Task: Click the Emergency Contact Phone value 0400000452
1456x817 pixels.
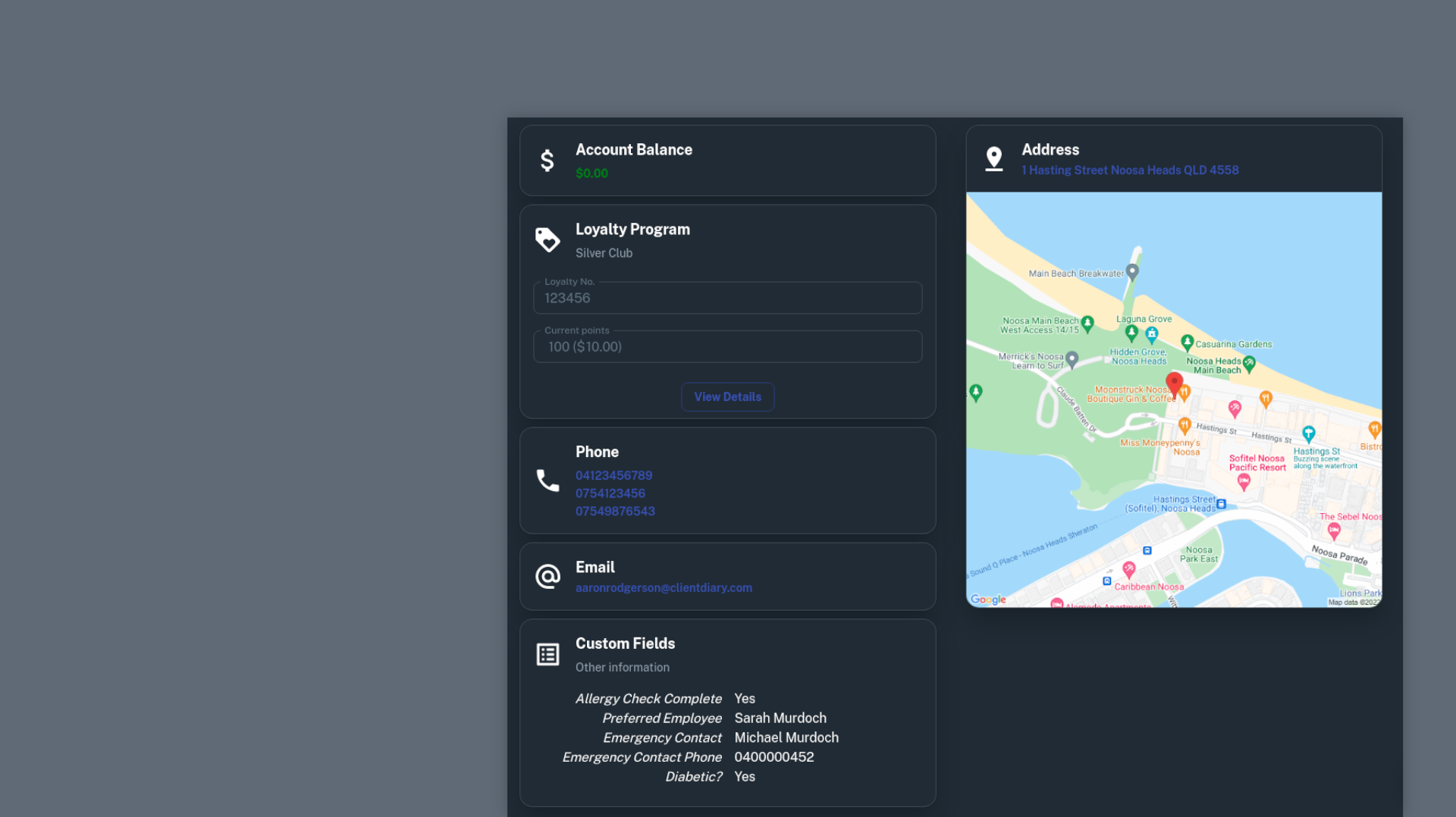Action: [x=773, y=756]
